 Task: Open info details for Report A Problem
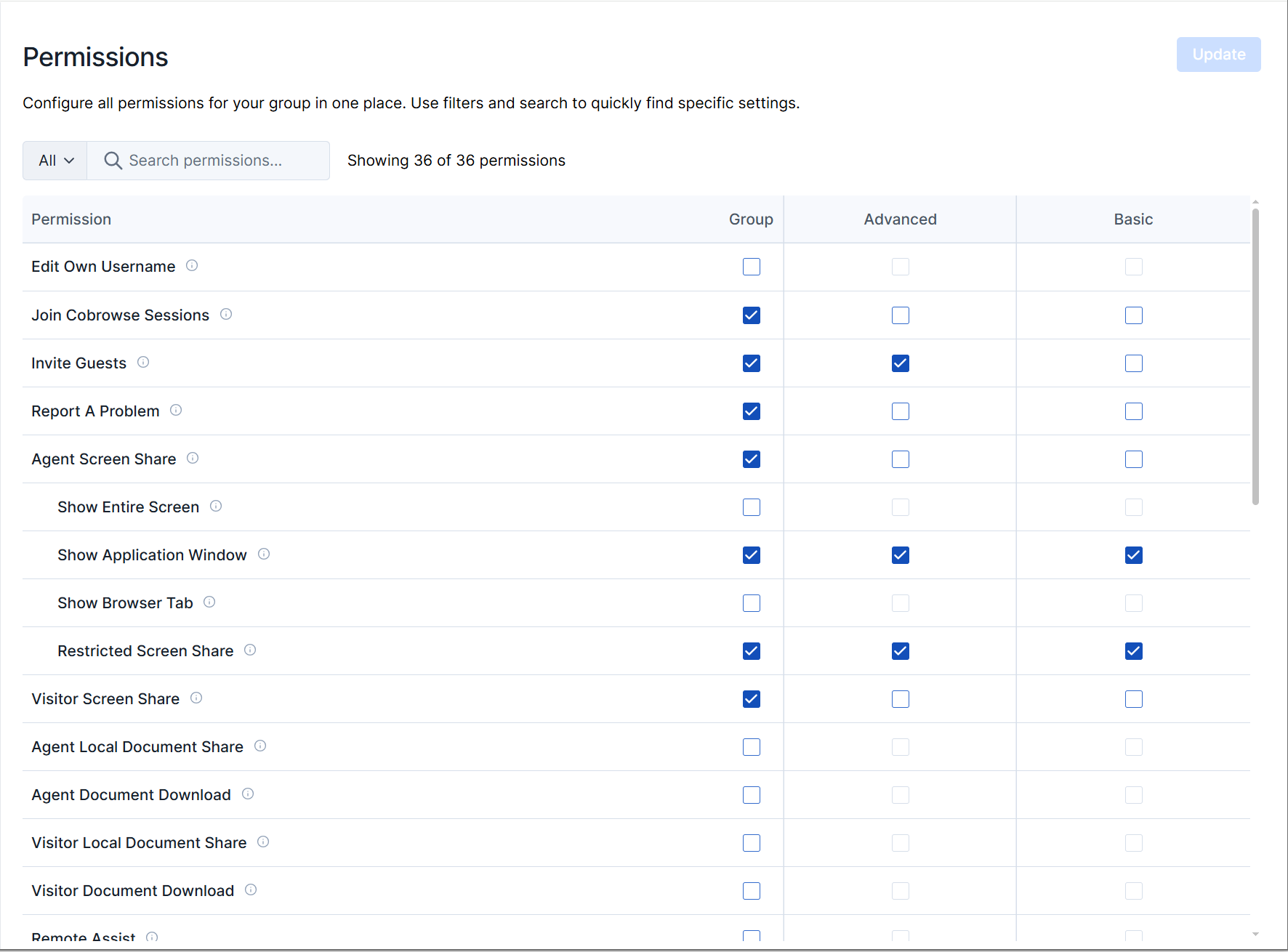point(176,410)
